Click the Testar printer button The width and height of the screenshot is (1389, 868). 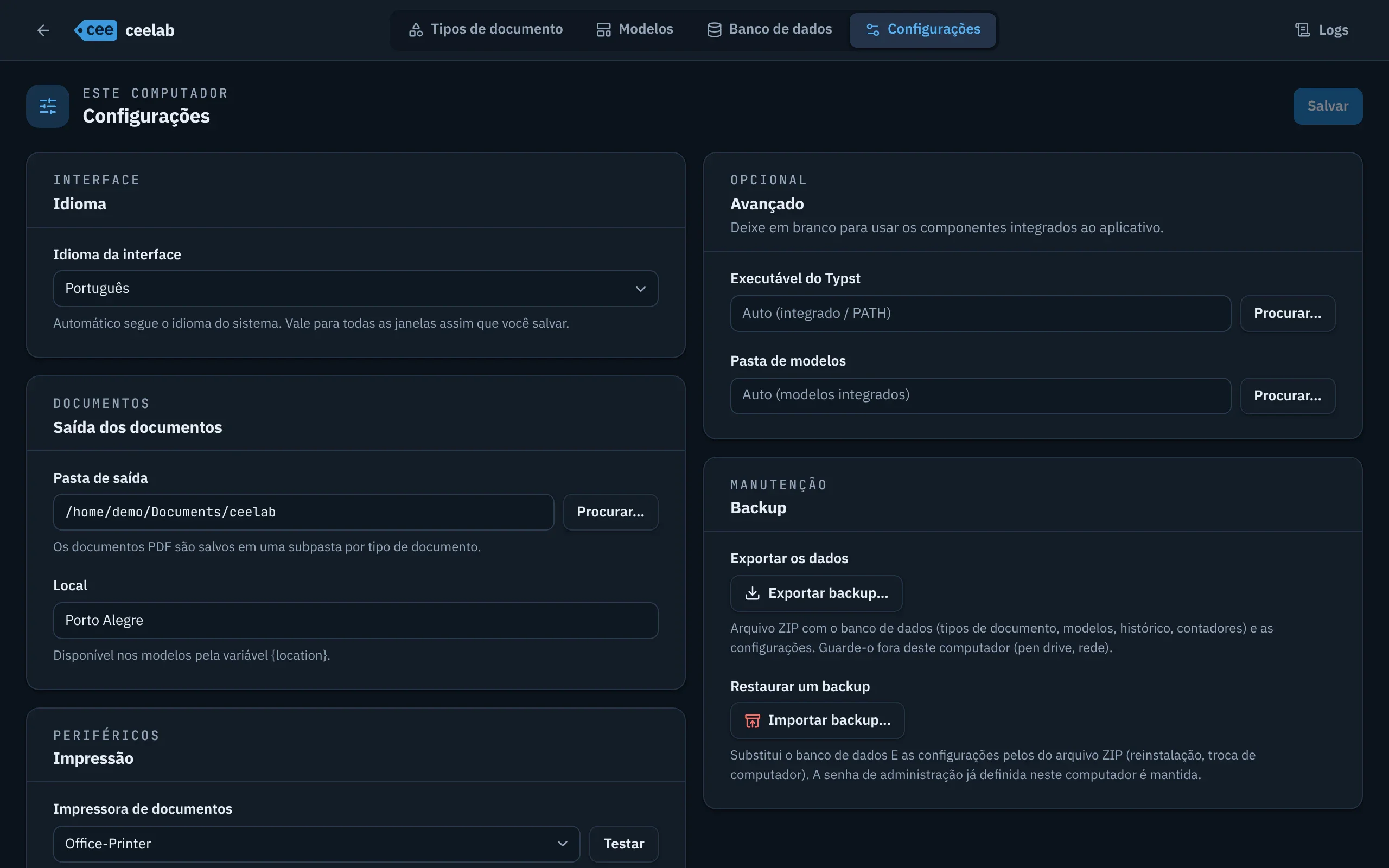point(624,844)
